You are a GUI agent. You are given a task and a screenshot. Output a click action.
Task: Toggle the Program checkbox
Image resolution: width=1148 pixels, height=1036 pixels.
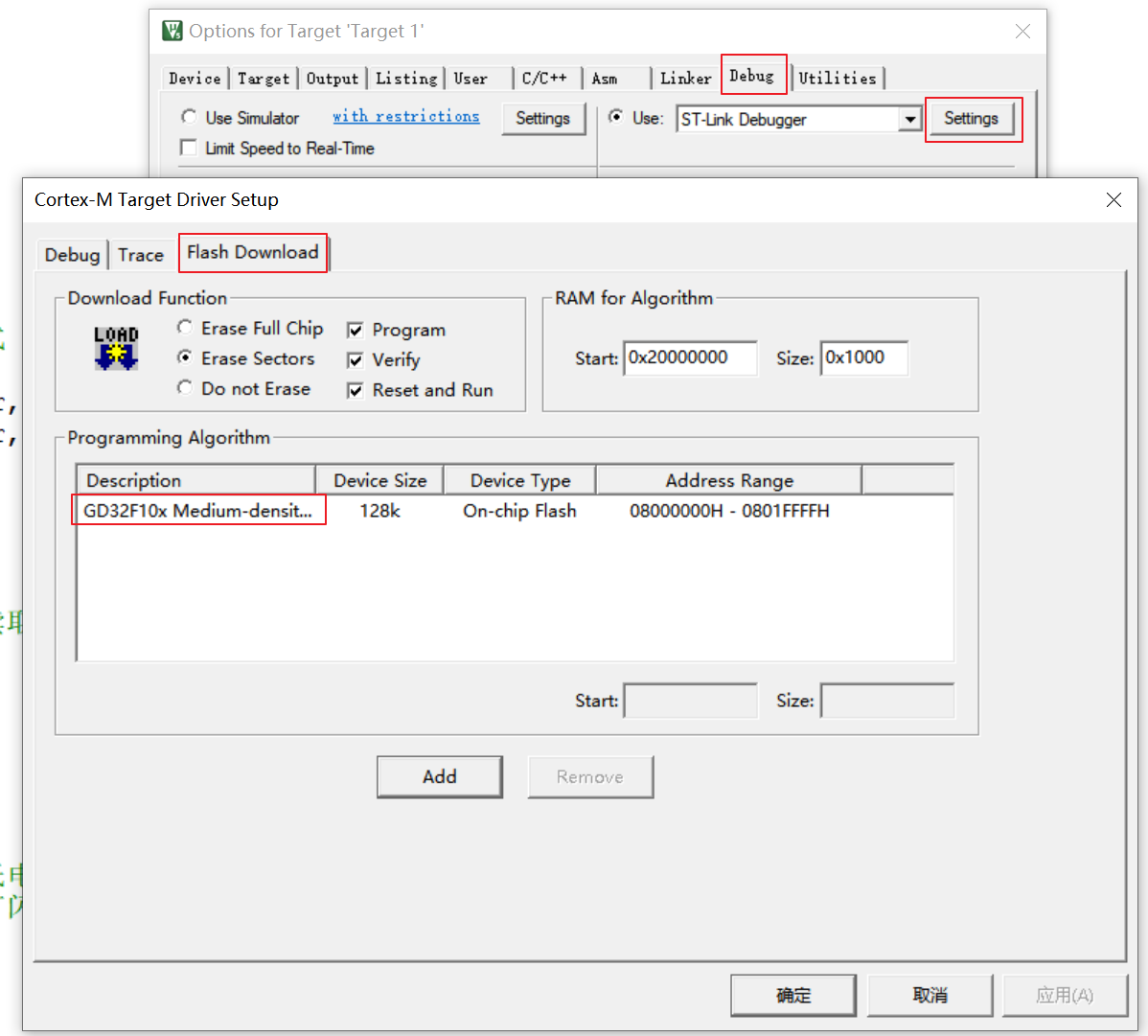coord(356,330)
